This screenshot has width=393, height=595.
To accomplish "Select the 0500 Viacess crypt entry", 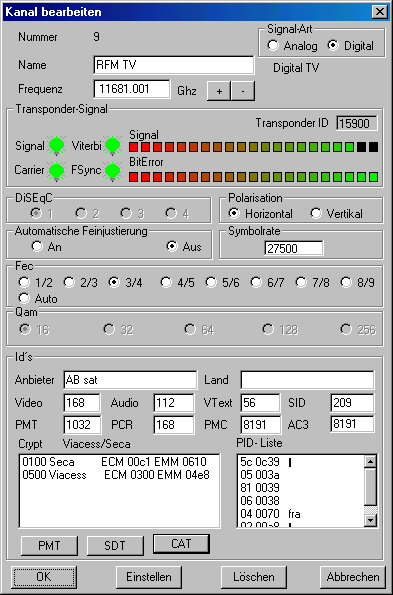I will (x=119, y=475).
